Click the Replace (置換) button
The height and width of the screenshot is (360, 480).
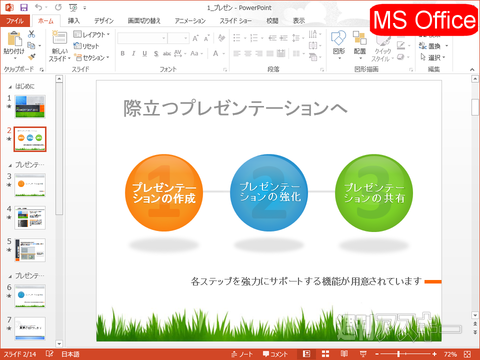tap(433, 46)
